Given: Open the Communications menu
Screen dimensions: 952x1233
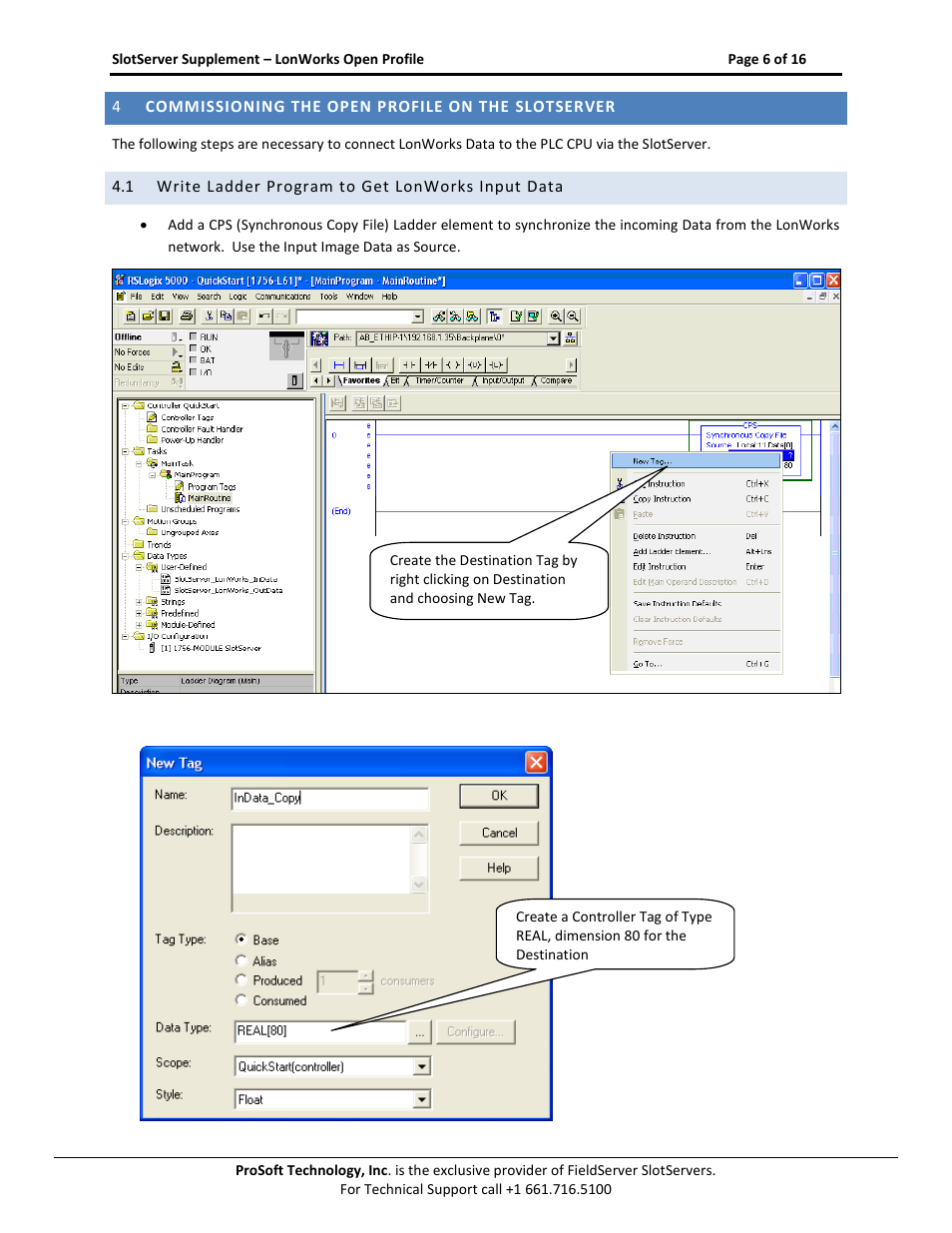Looking at the screenshot, I should [282, 297].
